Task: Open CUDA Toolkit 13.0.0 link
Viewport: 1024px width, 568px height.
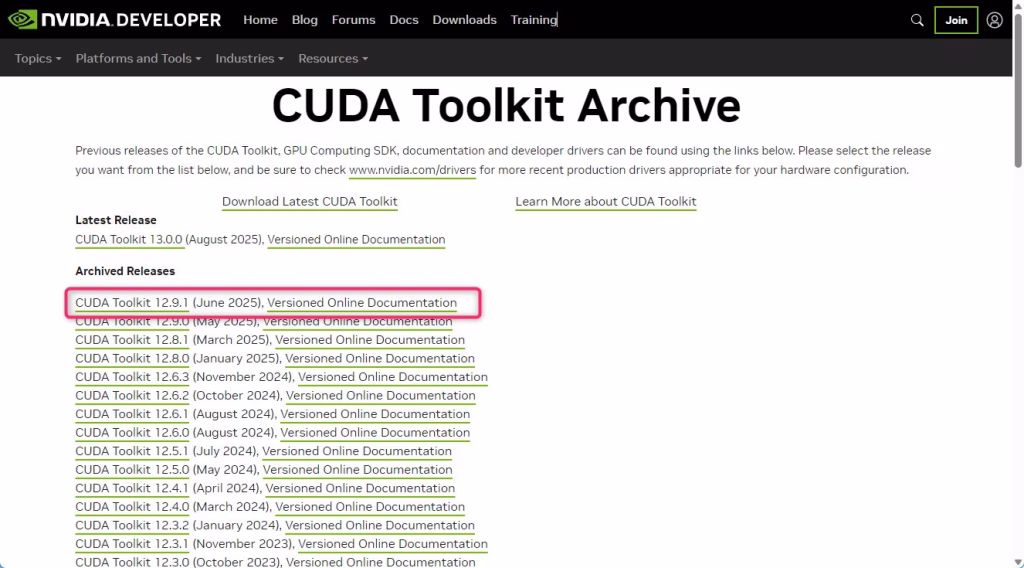Action: [x=129, y=240]
